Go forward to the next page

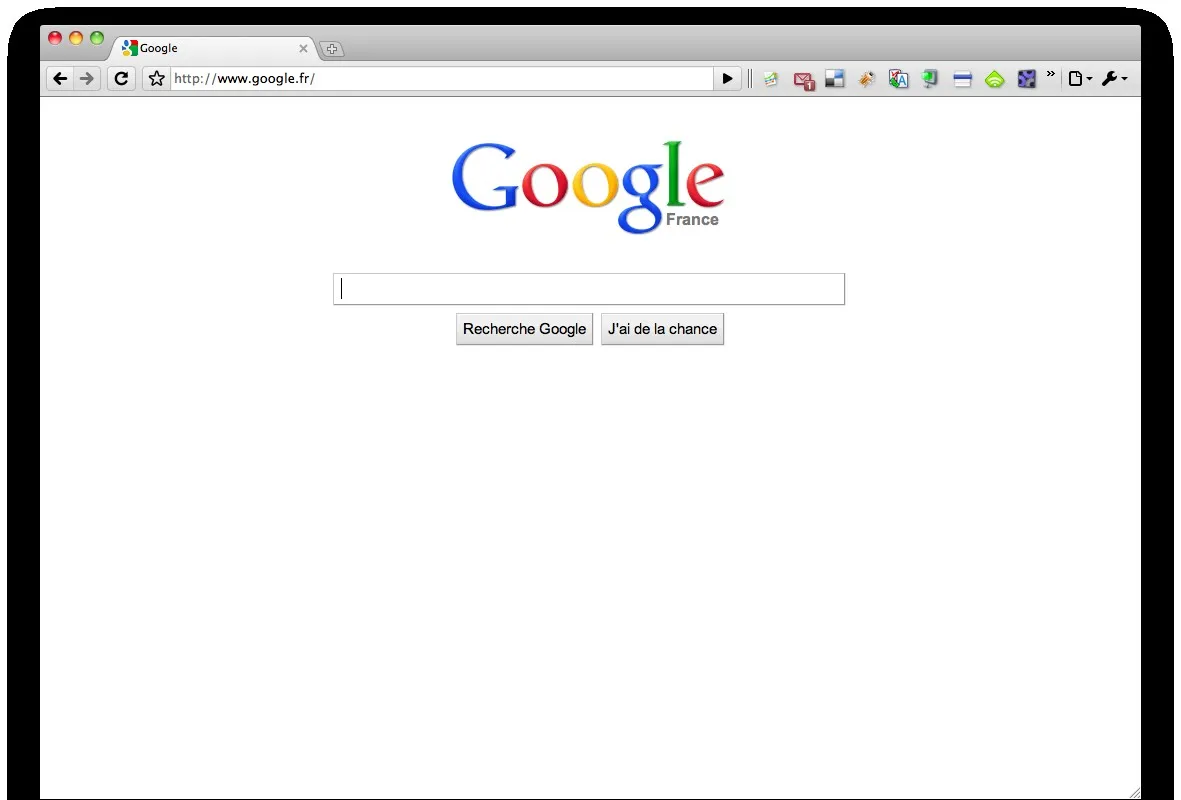[87, 78]
